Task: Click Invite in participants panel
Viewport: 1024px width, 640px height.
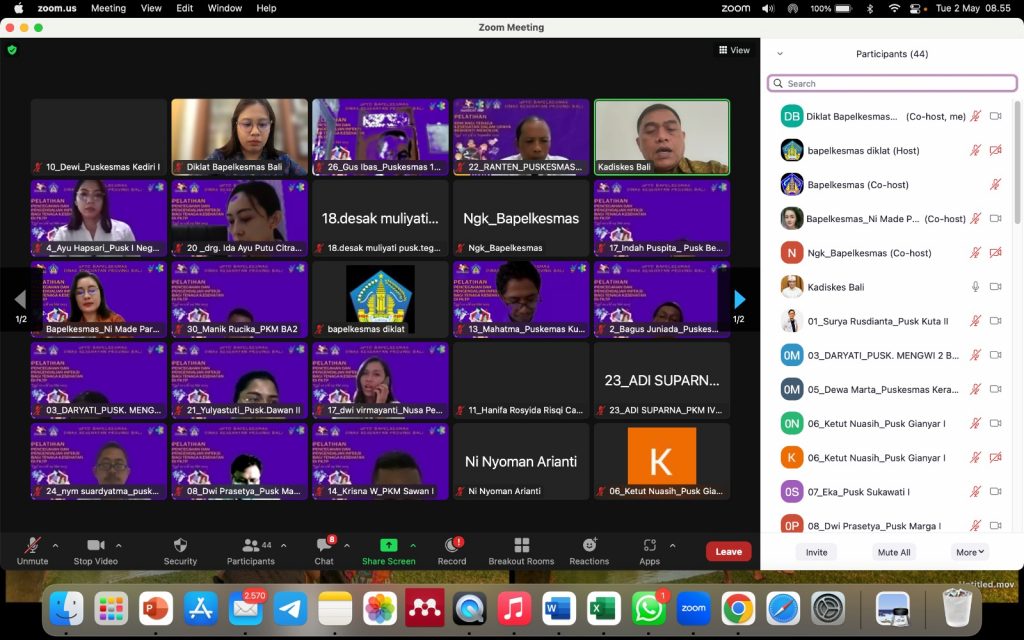Action: 816,552
